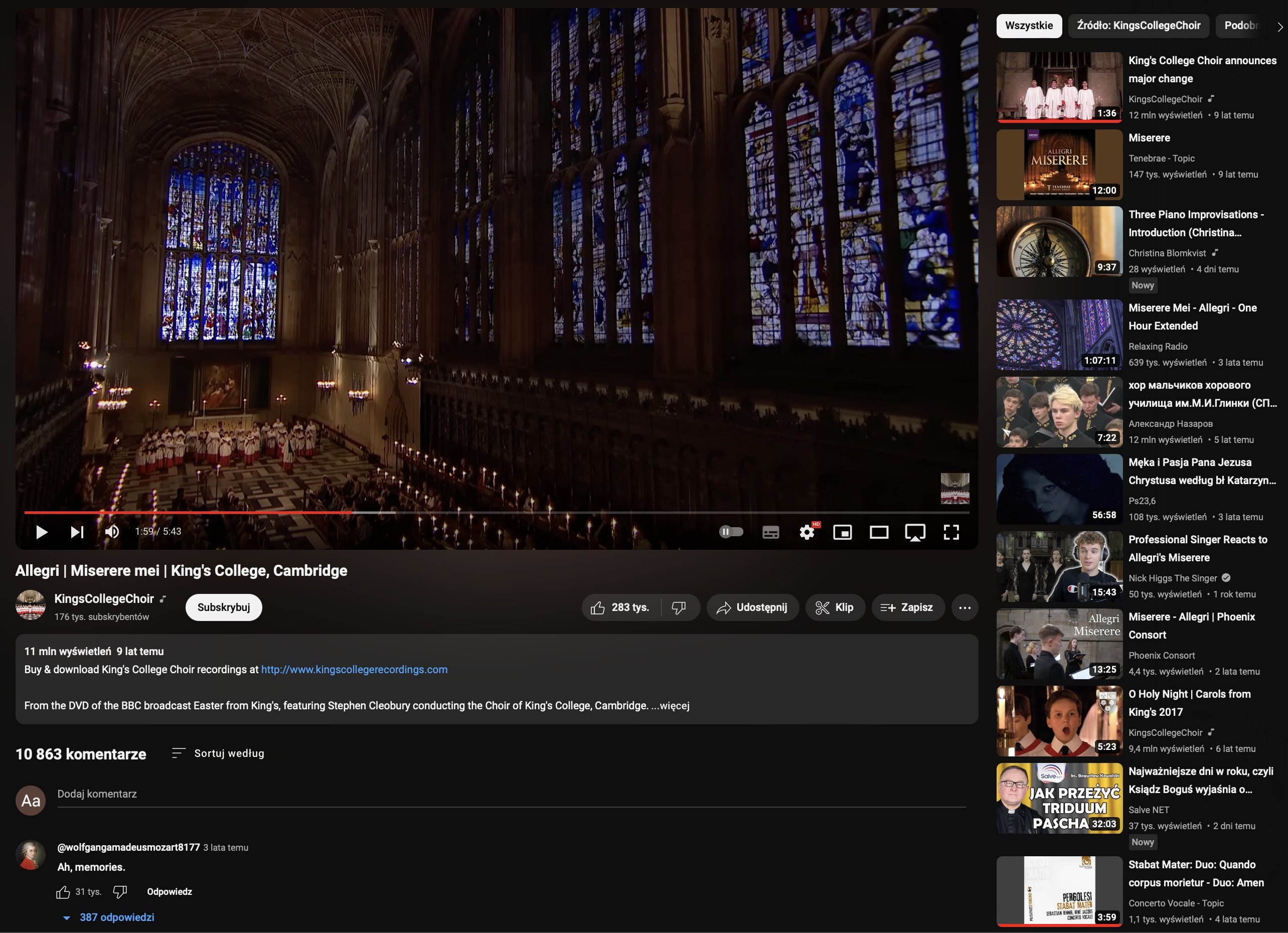Click 10 863 komentarze count
The image size is (1288, 933).
point(81,754)
